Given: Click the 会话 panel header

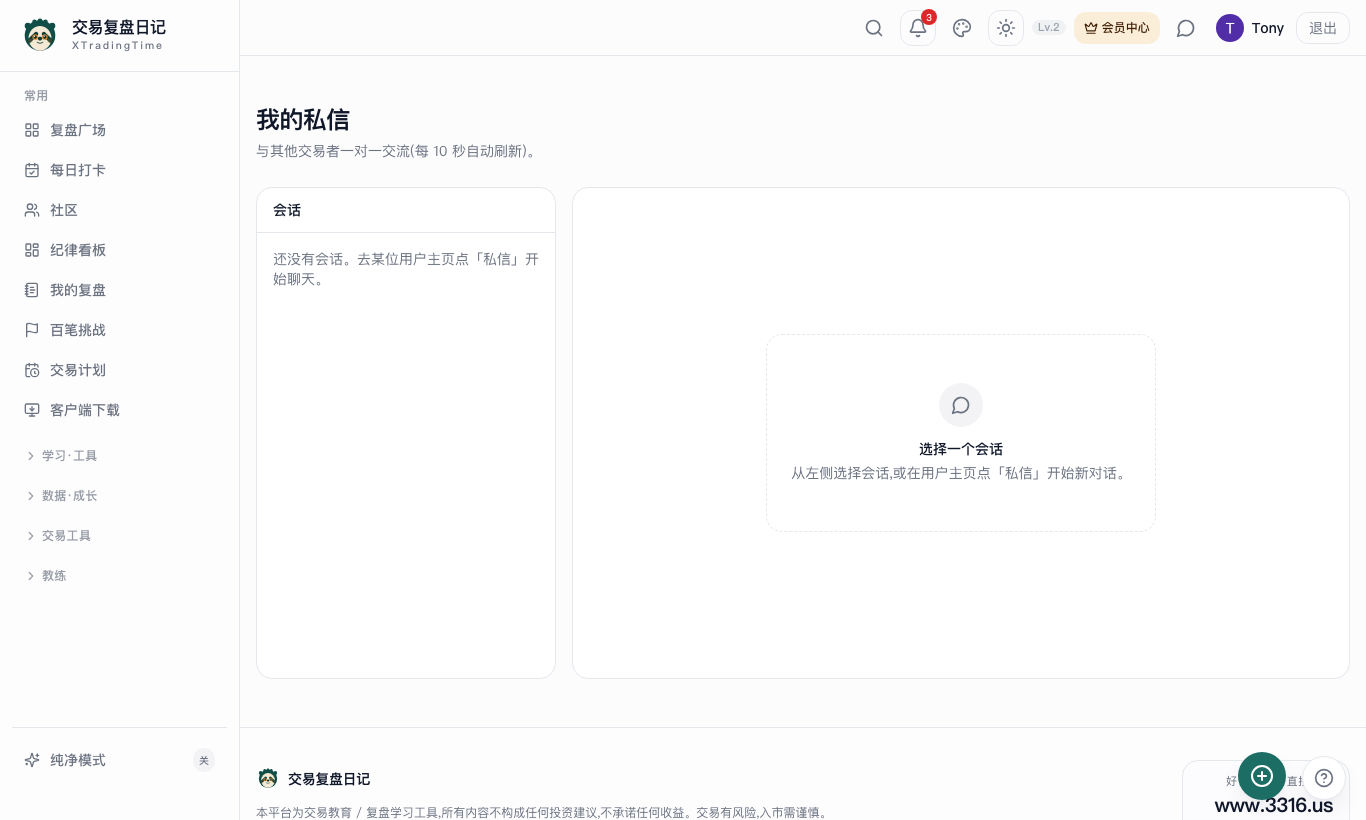Looking at the screenshot, I should 406,210.
